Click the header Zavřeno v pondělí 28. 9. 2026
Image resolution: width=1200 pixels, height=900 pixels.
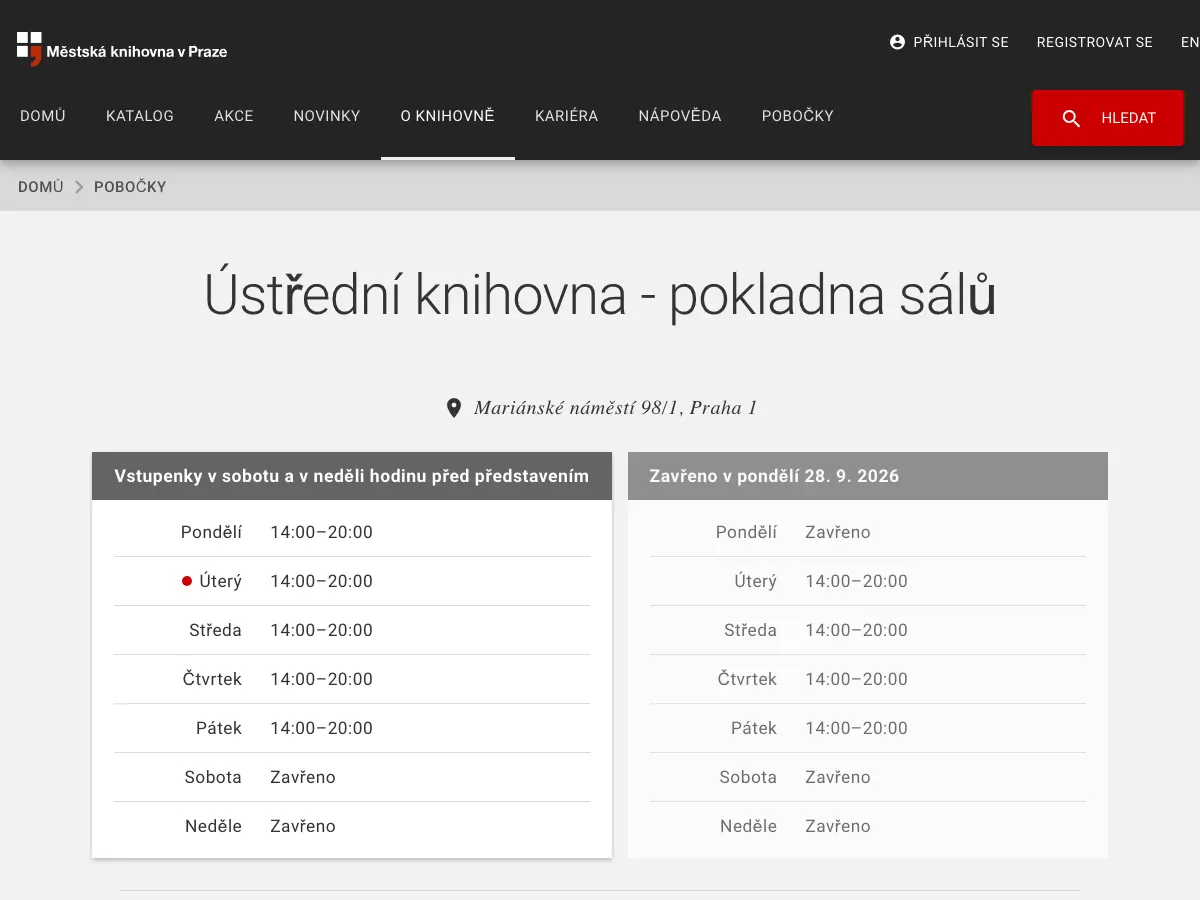point(868,476)
